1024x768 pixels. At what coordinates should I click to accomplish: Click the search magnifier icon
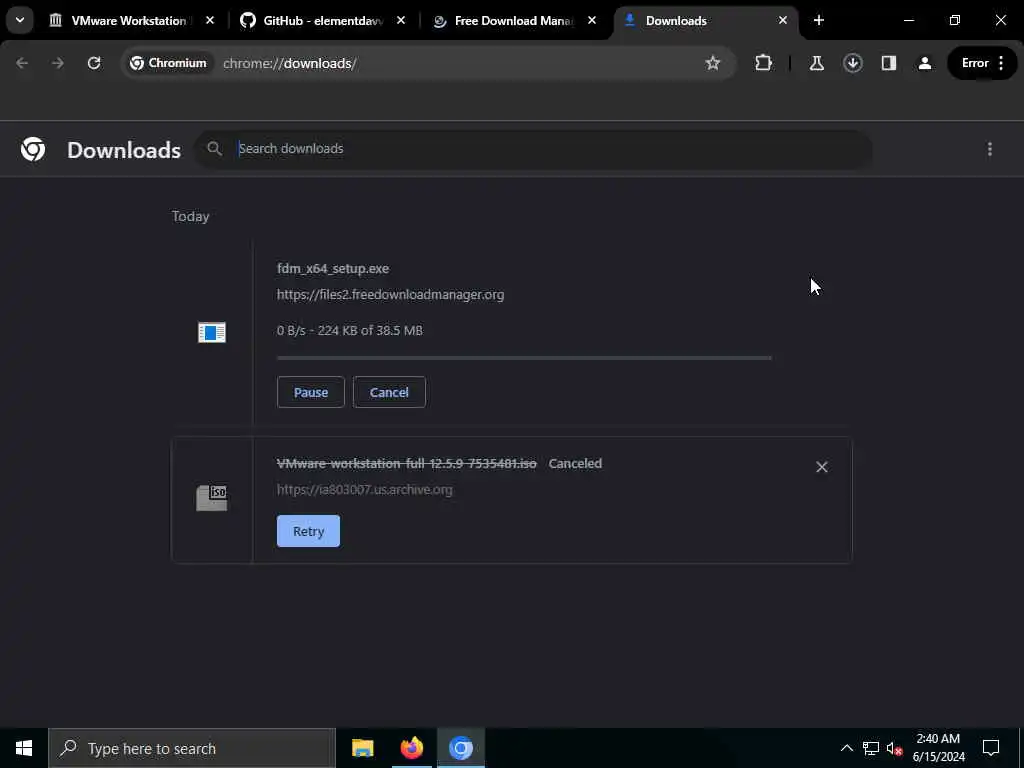(214, 149)
